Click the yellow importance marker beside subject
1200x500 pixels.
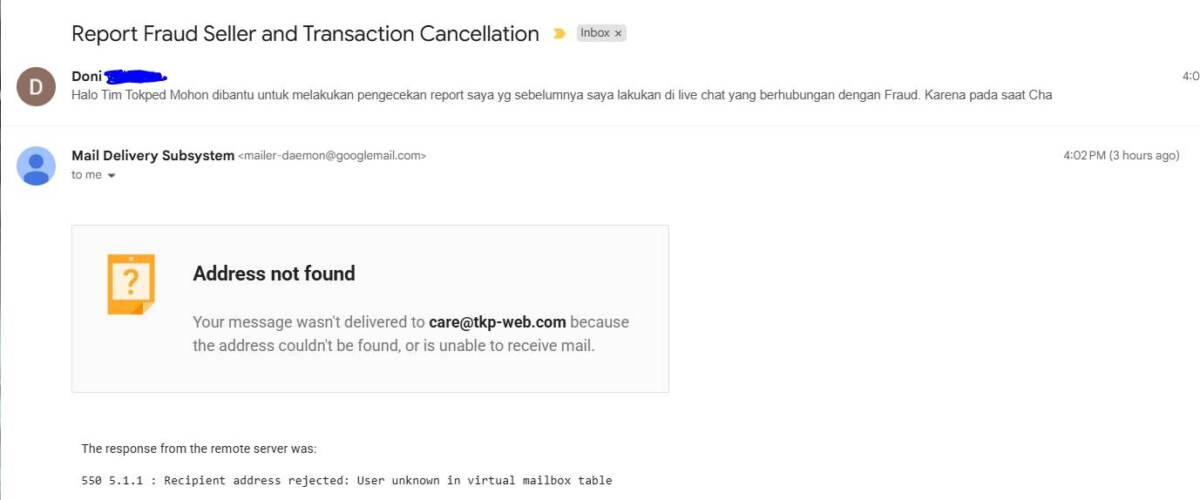click(x=560, y=34)
